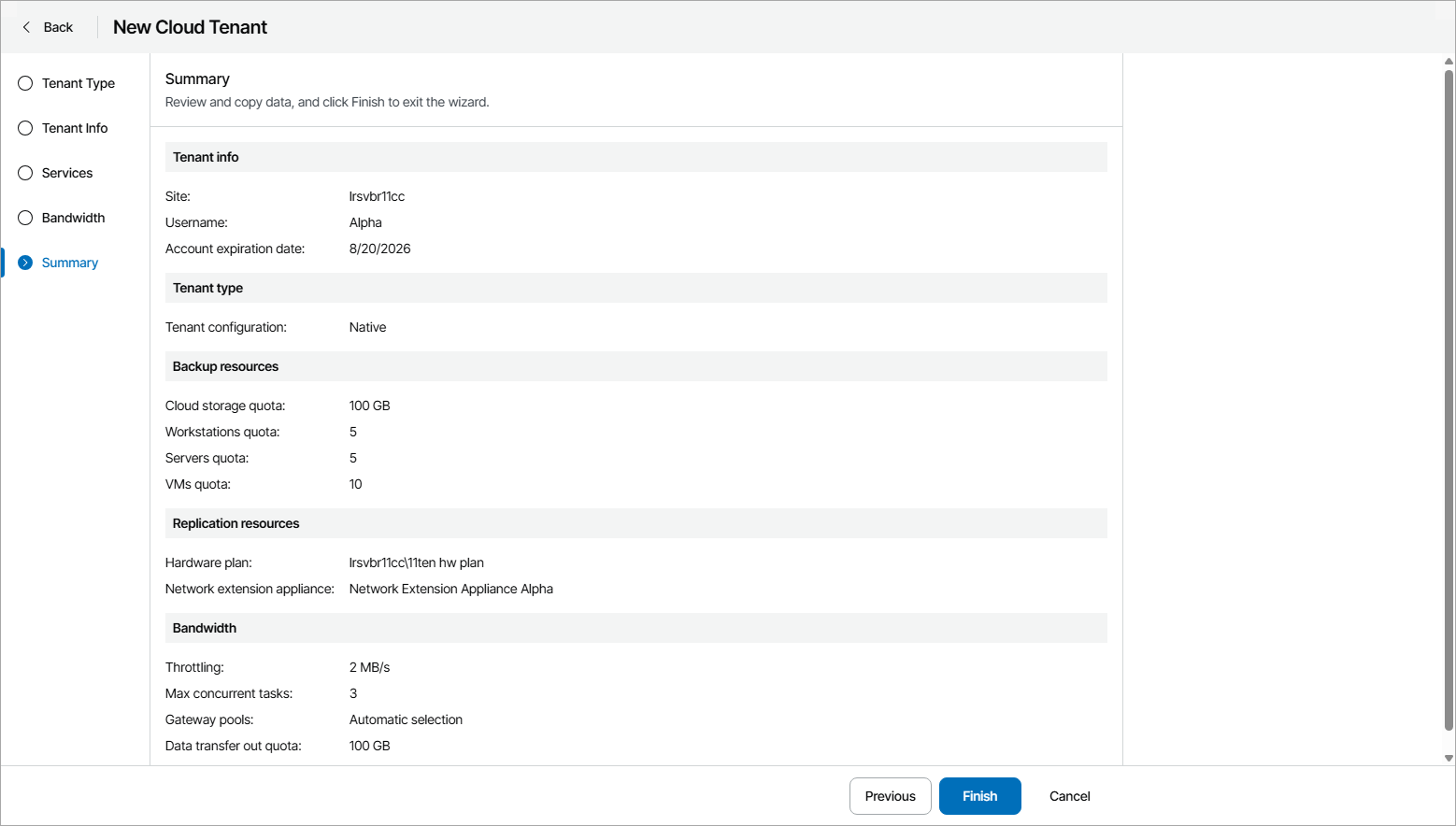Go to the Tenant Info step

pyautogui.click(x=75, y=128)
